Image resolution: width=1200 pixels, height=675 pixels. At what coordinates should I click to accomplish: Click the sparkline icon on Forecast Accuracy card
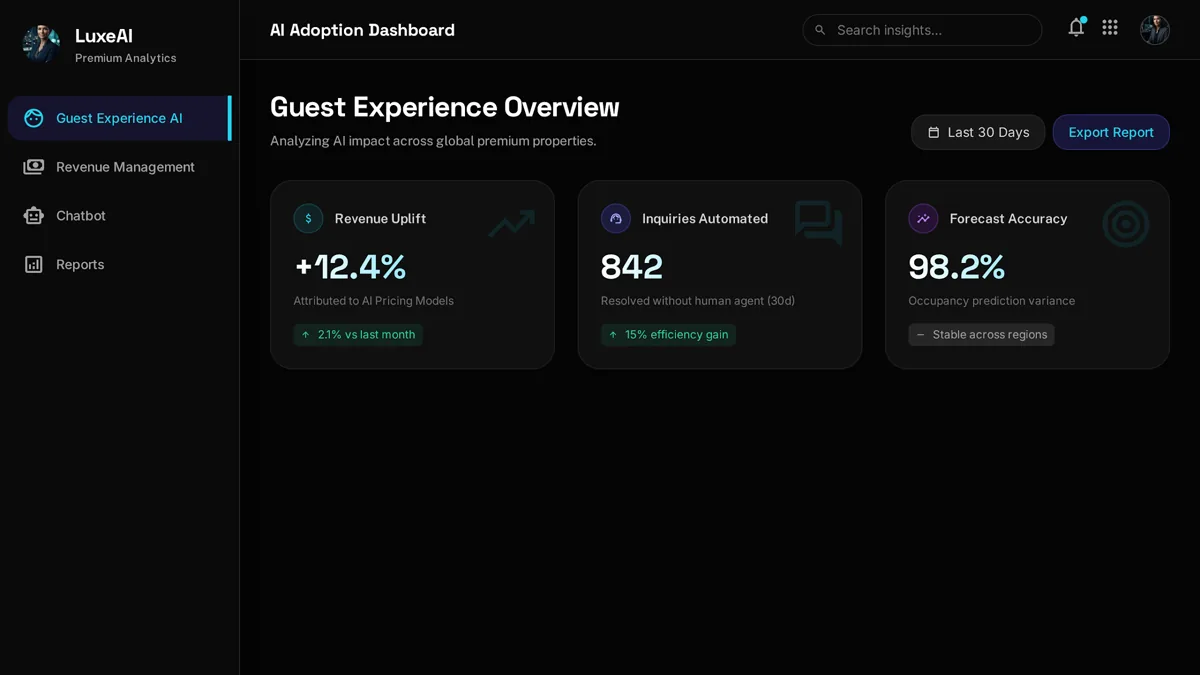click(x=923, y=219)
